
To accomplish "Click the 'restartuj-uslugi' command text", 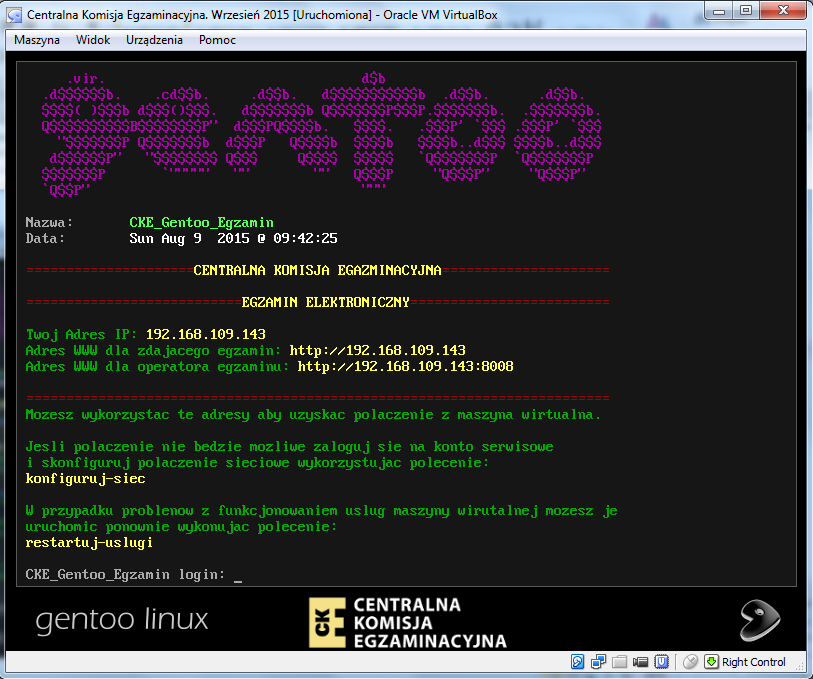I will (89, 543).
